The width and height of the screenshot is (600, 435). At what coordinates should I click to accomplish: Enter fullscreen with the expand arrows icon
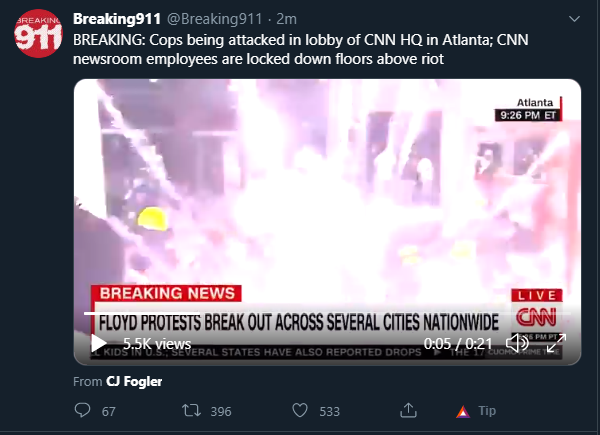(x=556, y=343)
